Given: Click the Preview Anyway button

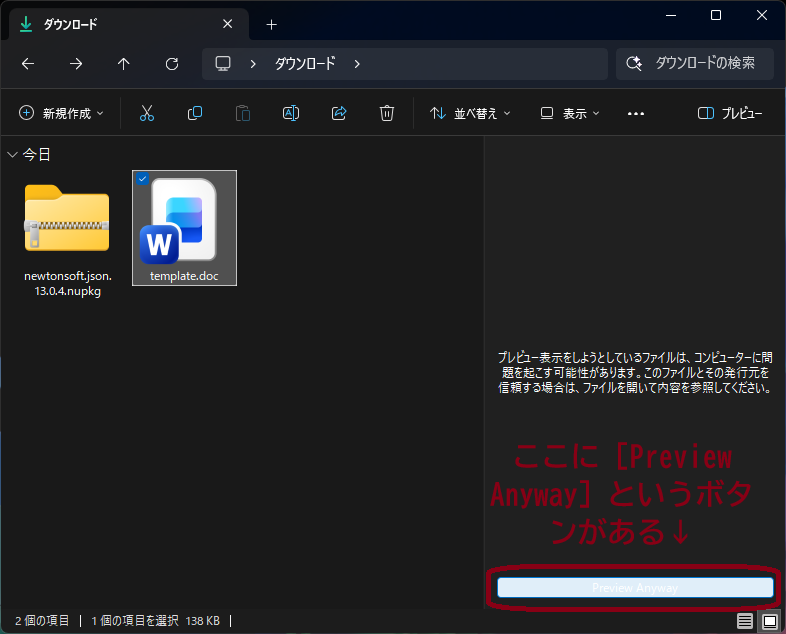Looking at the screenshot, I should coord(635,587).
